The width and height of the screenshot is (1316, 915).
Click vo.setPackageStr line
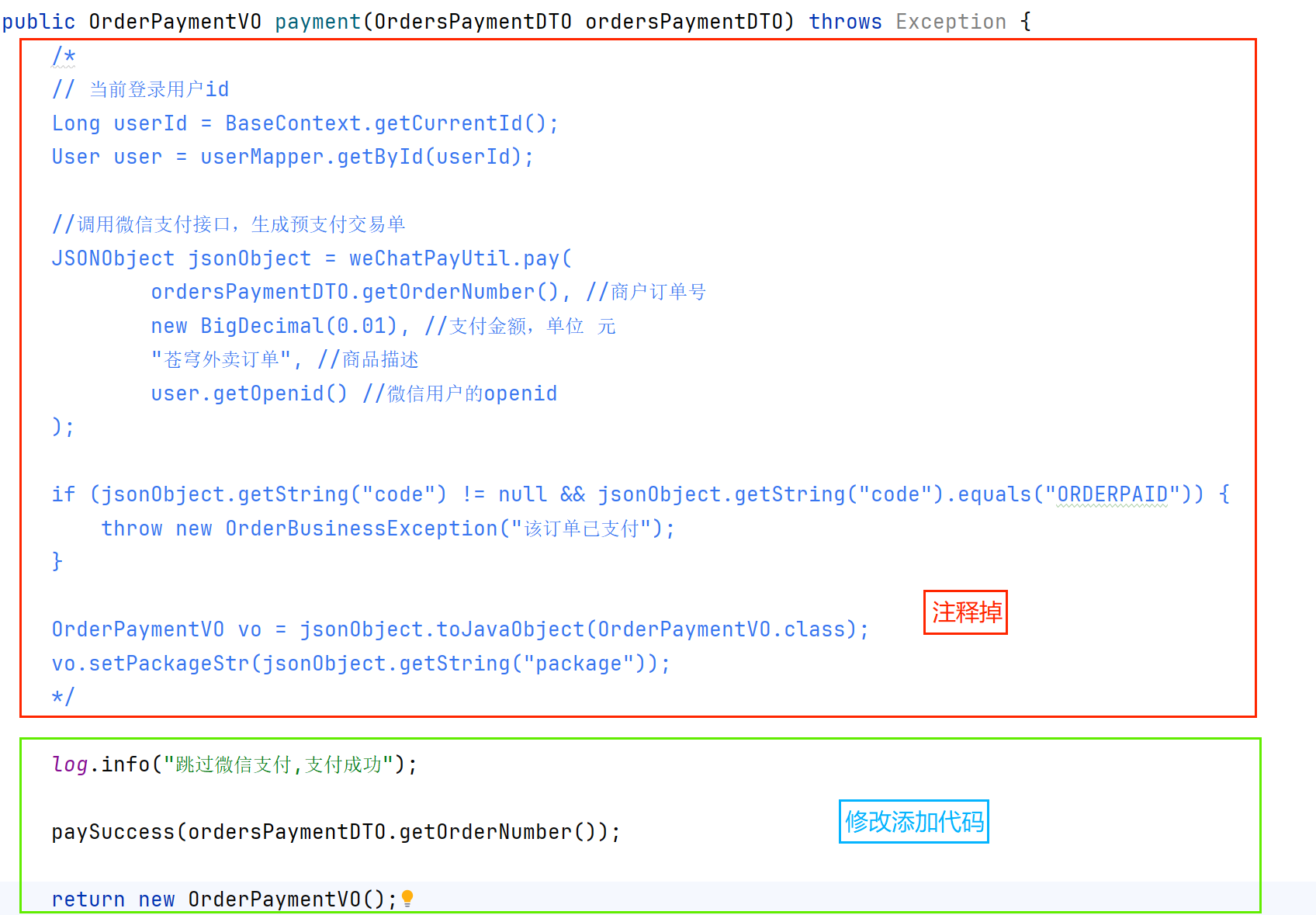pos(361,664)
